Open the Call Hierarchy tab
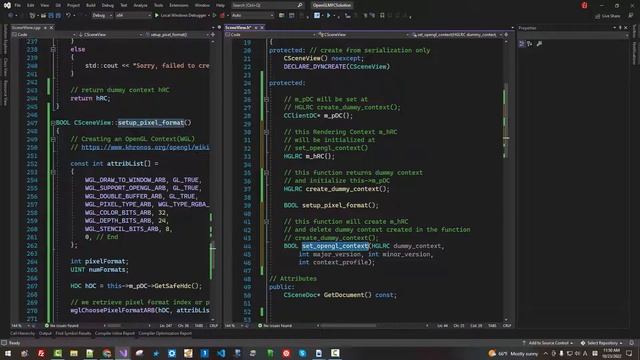640x360 pixels. 22,333
